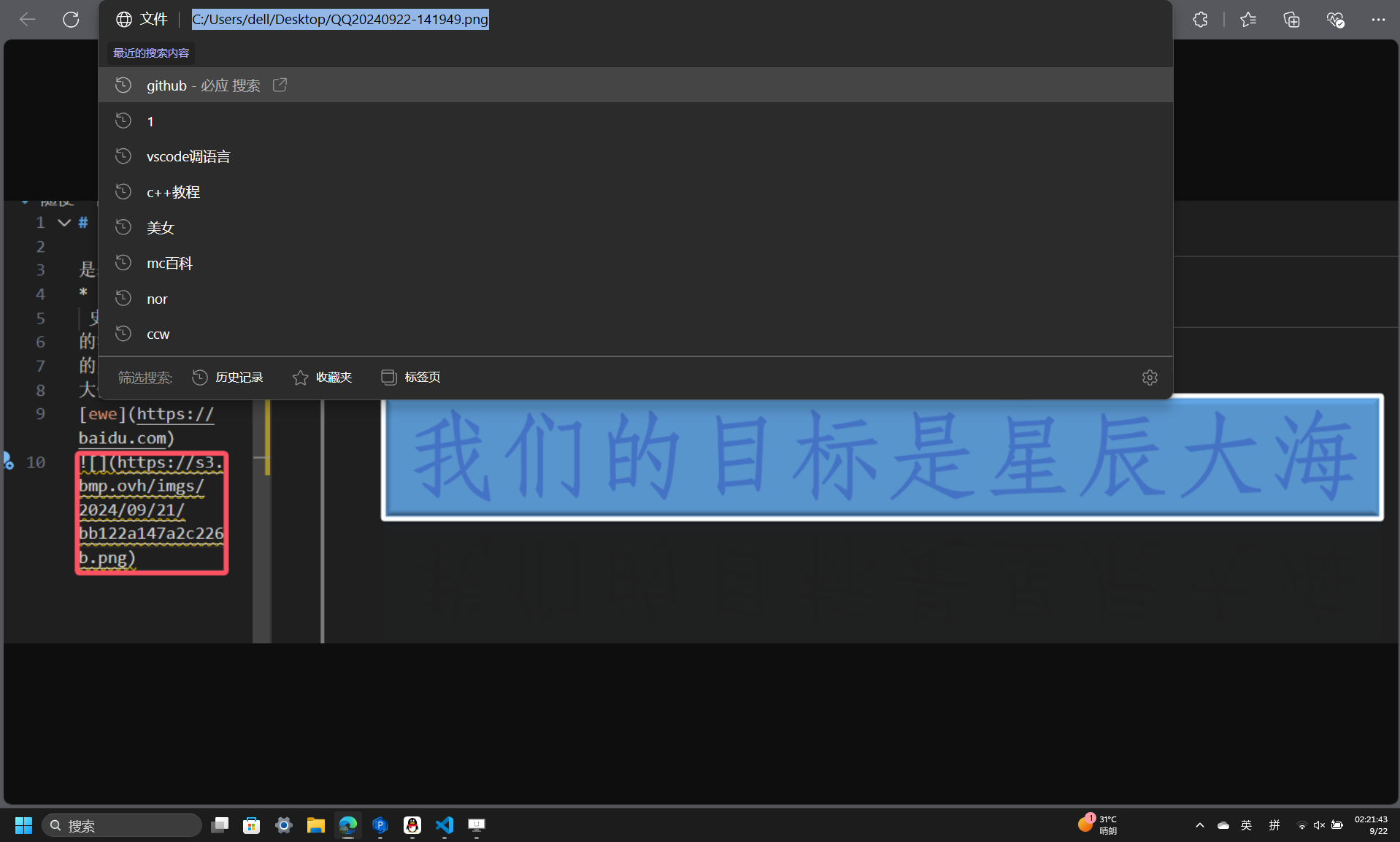Open the clock showing 02:21:43
This screenshot has height=842, width=1400.
click(x=1372, y=825)
